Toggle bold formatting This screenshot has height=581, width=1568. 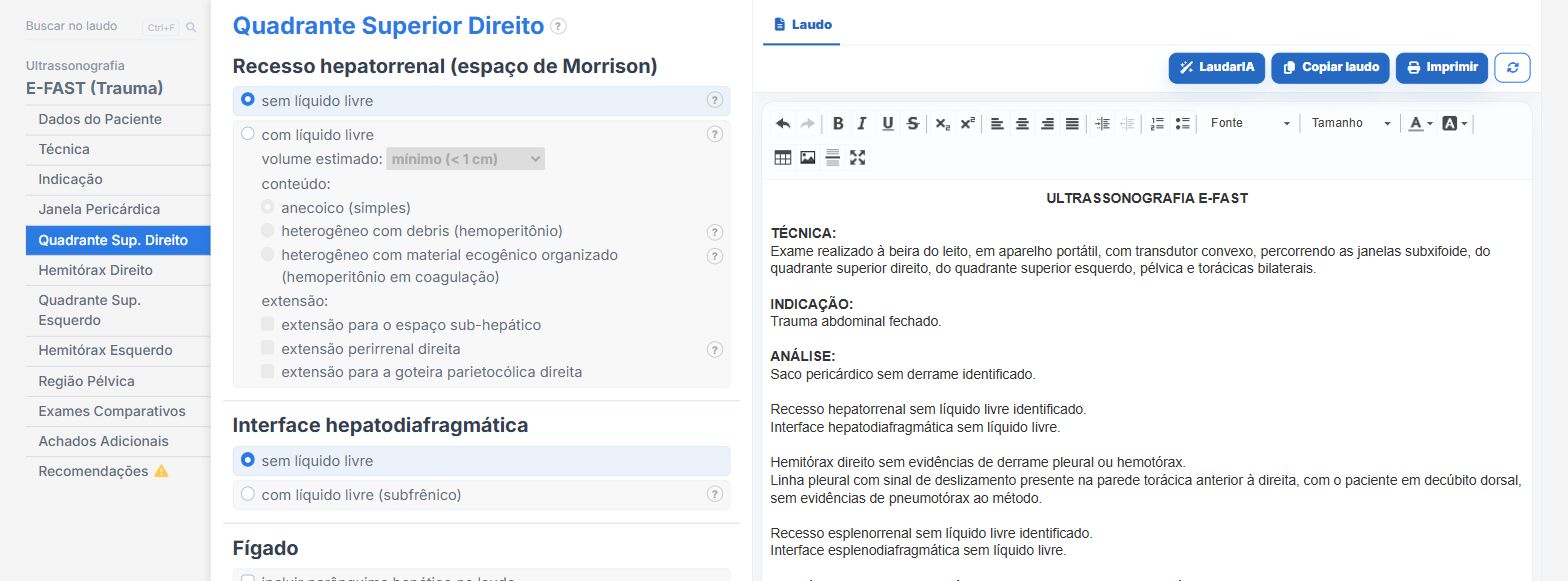pyautogui.click(x=838, y=123)
